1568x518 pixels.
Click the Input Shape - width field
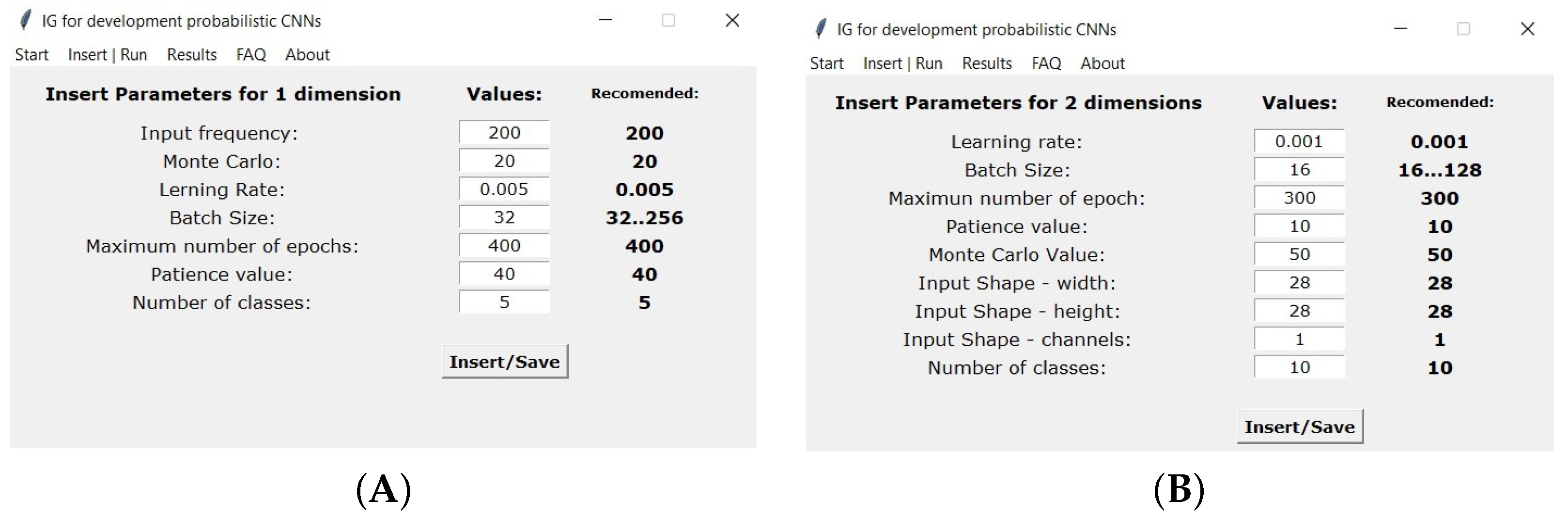pos(1299,283)
